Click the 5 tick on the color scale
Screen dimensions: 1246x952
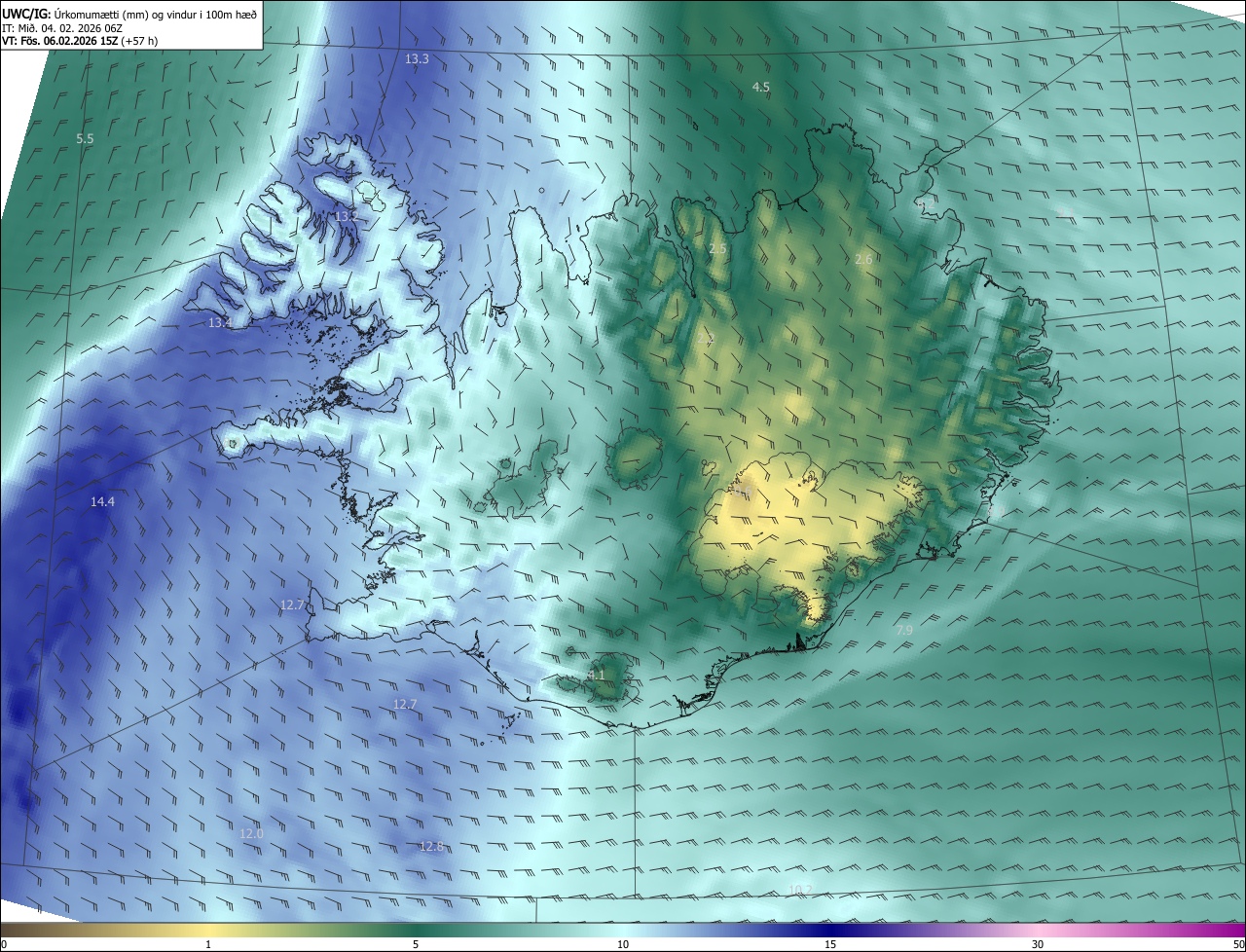coord(416,944)
